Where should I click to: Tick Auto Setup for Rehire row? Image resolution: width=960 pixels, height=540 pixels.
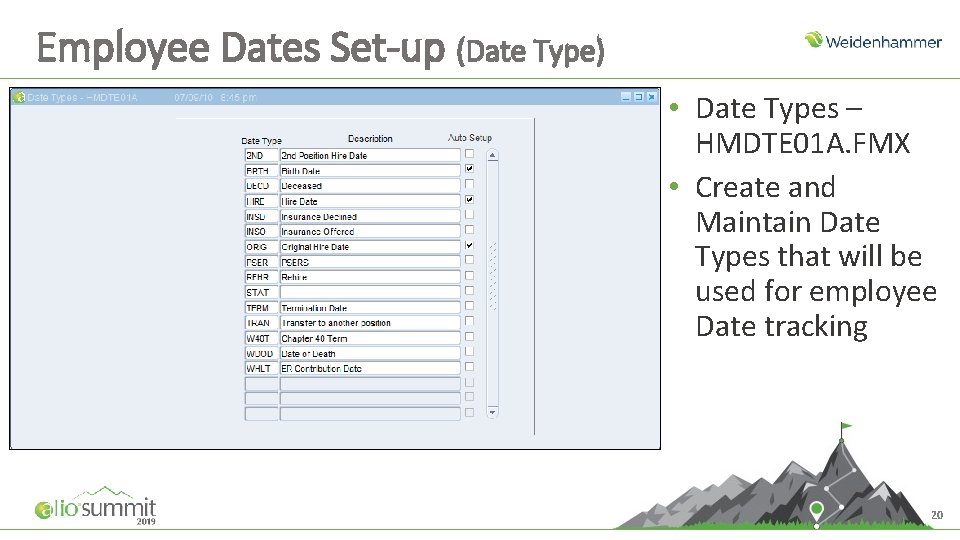(x=469, y=276)
